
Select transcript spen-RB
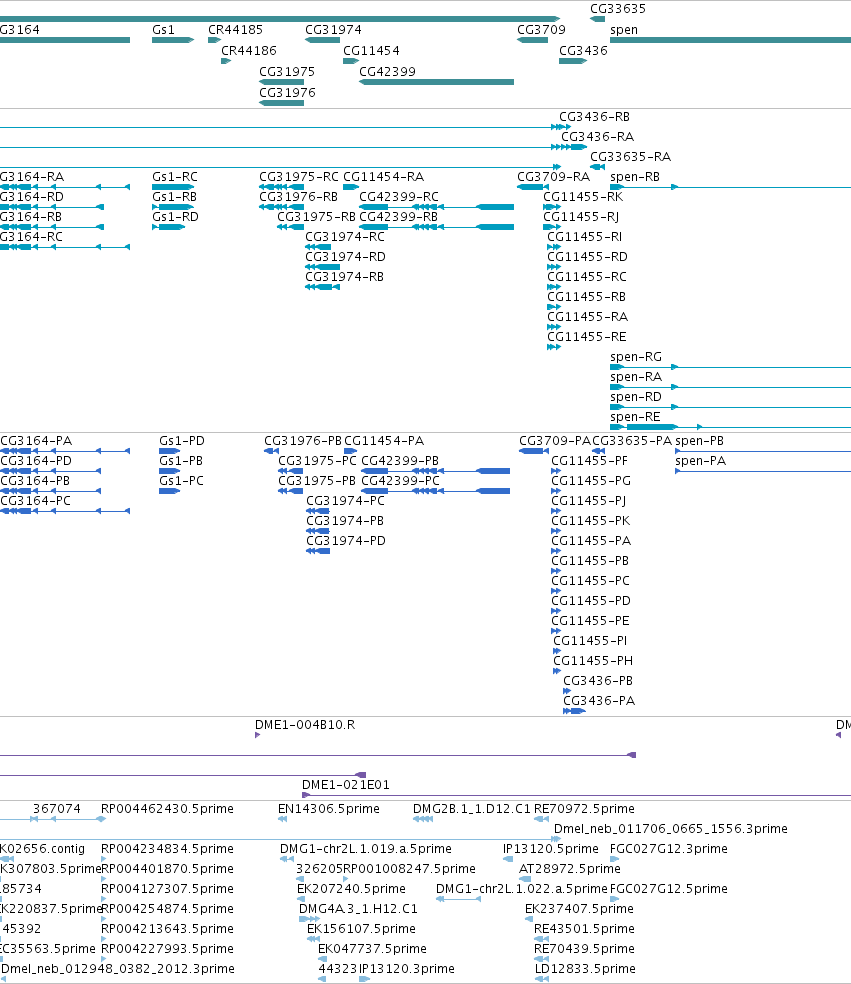[634, 177]
